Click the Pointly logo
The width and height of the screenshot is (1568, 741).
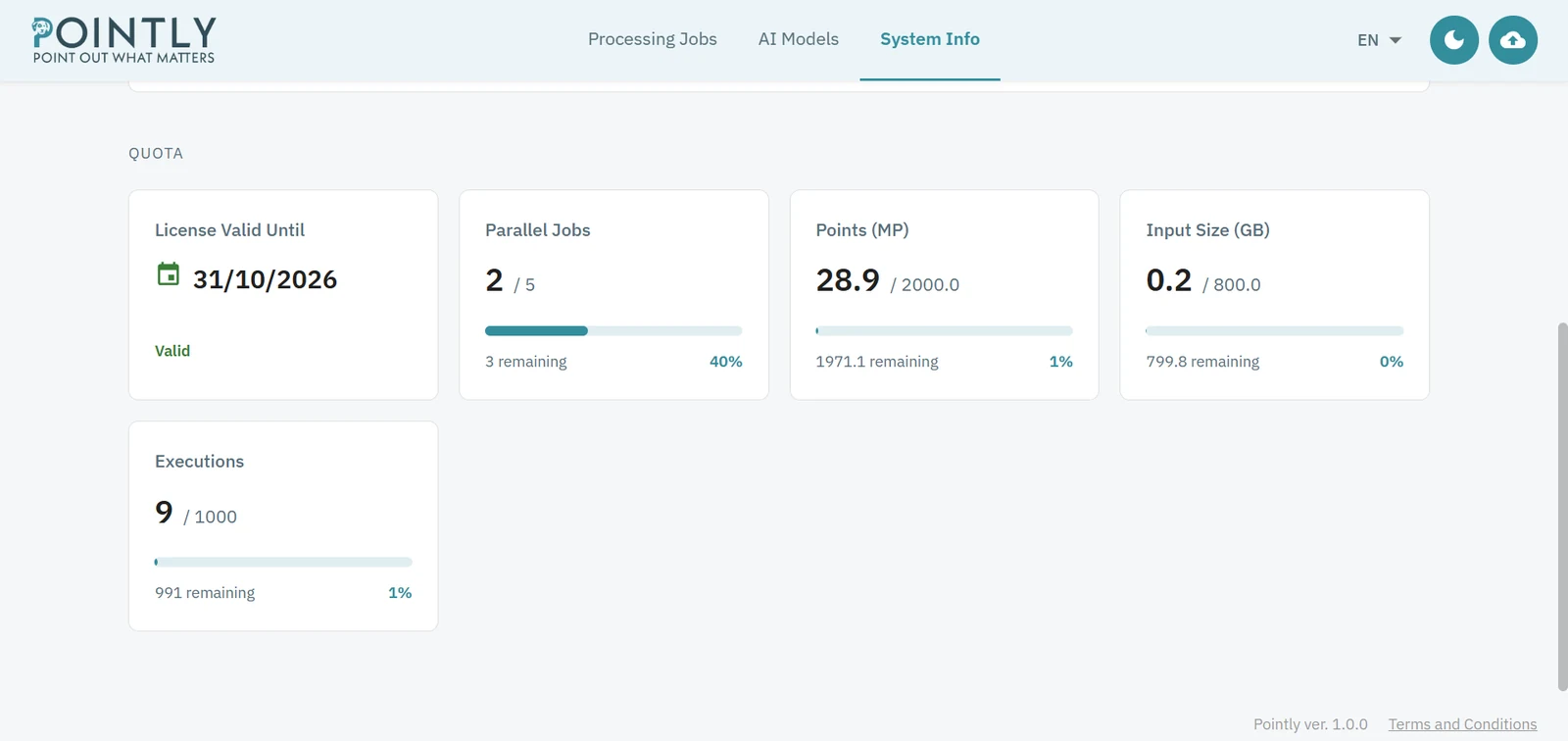123,40
